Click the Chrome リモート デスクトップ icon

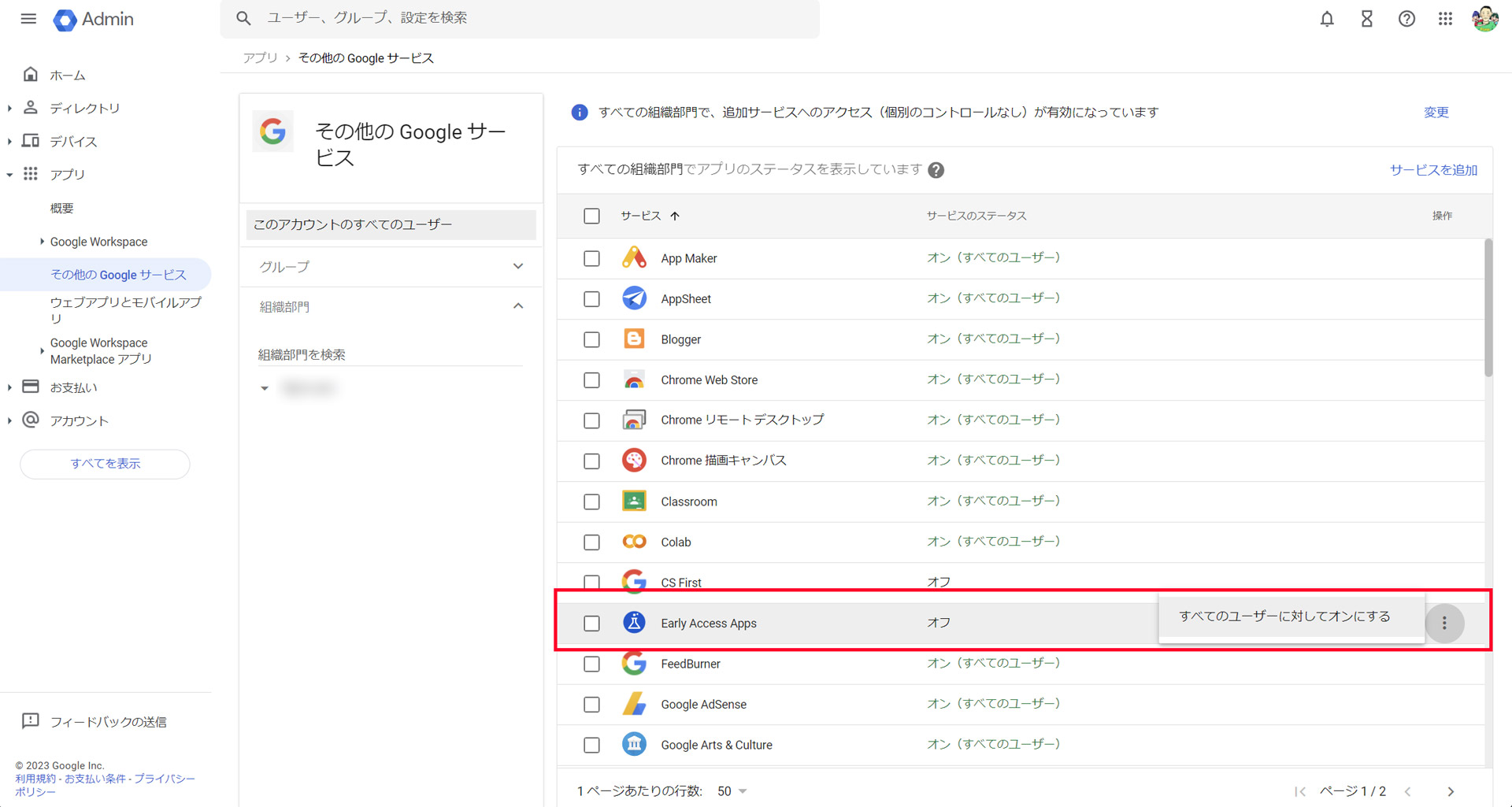pos(634,420)
